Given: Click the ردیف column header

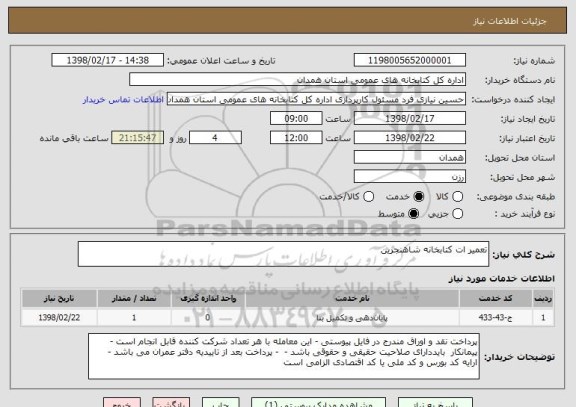Looking at the screenshot, I should [x=543, y=298].
